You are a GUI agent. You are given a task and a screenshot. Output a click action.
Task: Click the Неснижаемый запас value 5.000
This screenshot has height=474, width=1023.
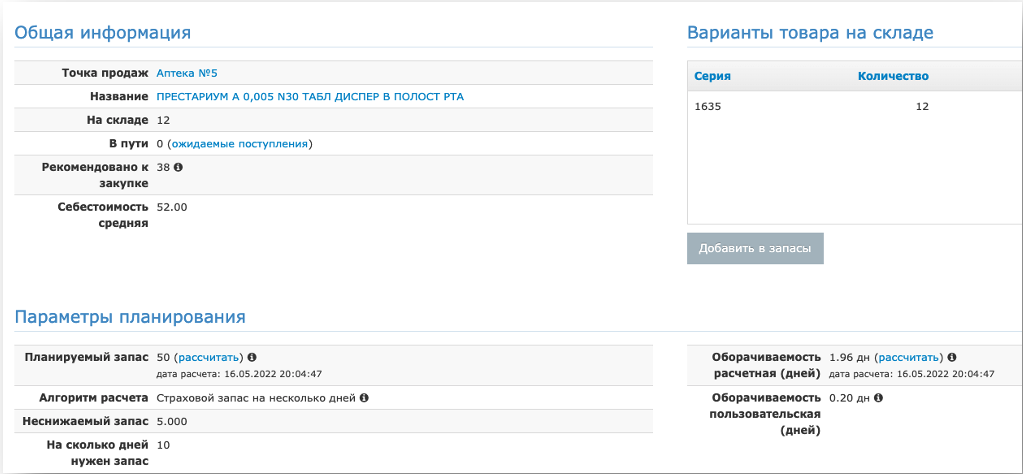click(172, 422)
